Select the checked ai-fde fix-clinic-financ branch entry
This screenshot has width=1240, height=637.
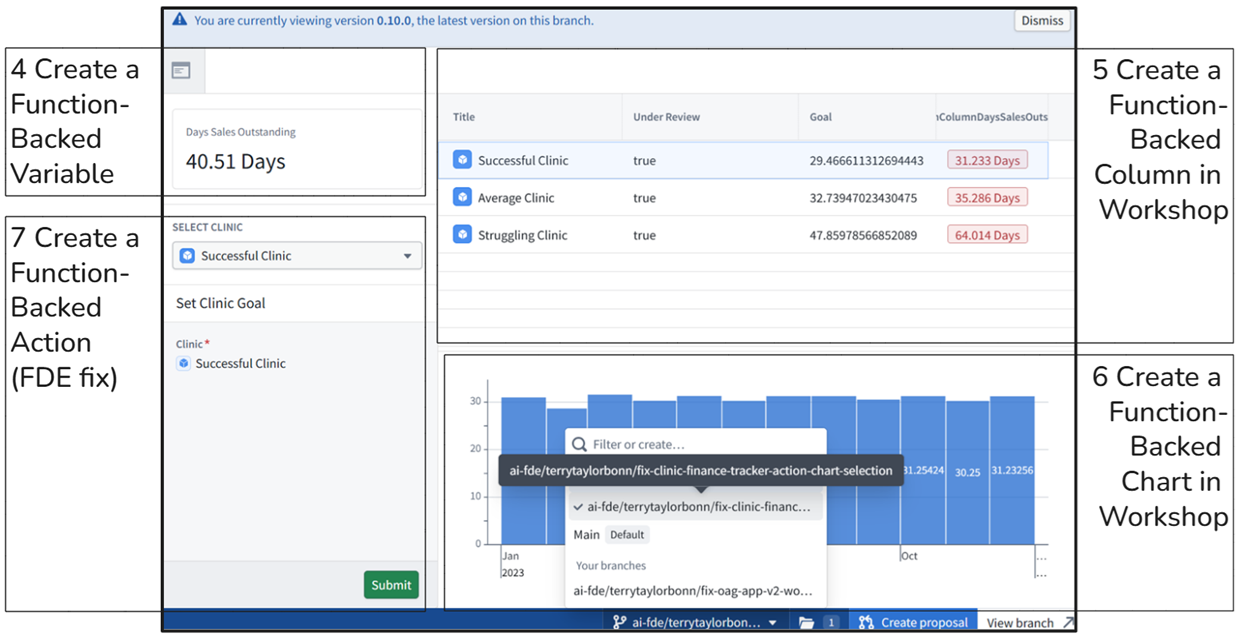pyautogui.click(x=696, y=507)
